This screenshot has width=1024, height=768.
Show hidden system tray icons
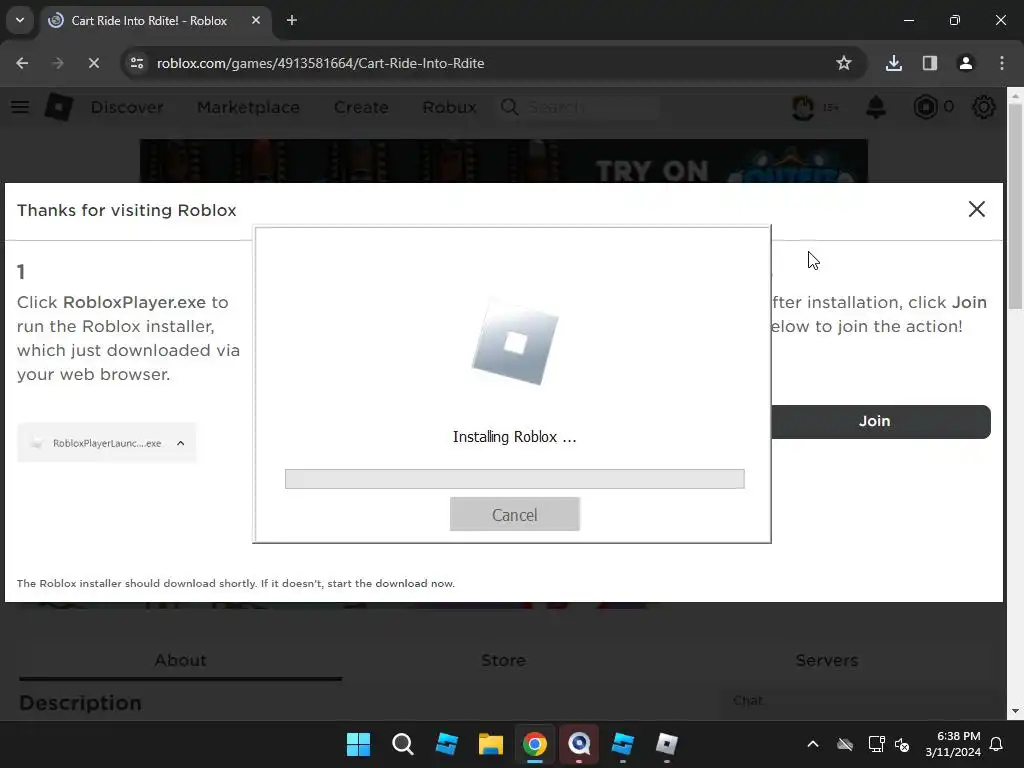tap(812, 744)
